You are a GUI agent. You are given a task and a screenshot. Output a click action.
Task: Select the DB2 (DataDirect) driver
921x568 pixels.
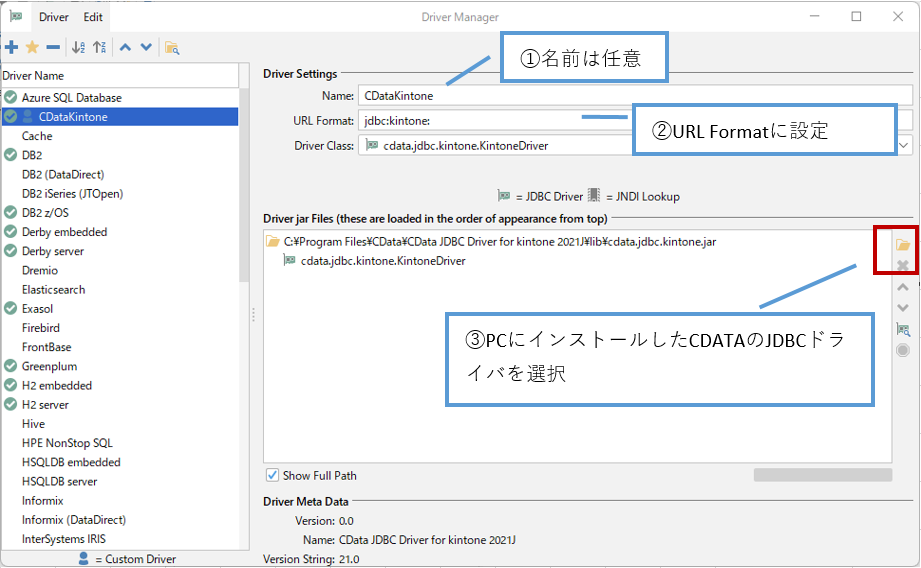pyautogui.click(x=63, y=174)
